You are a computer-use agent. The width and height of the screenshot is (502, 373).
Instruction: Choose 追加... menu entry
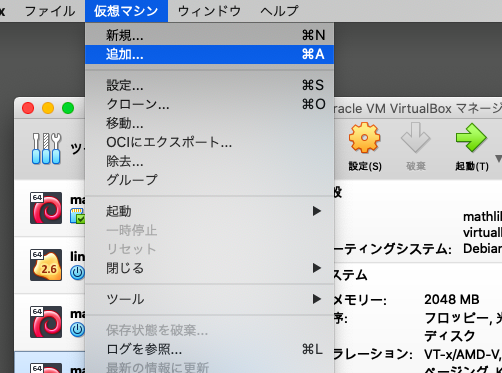point(209,54)
